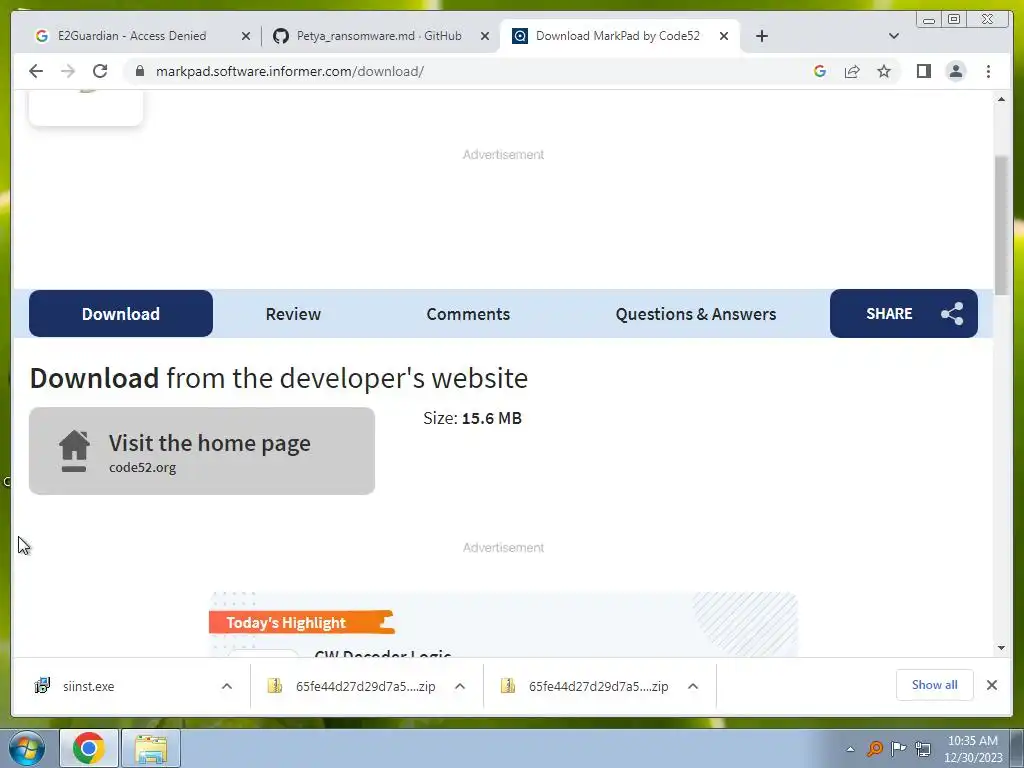Open the network tray icon
Image resolution: width=1024 pixels, height=768 pixels.
(923, 749)
